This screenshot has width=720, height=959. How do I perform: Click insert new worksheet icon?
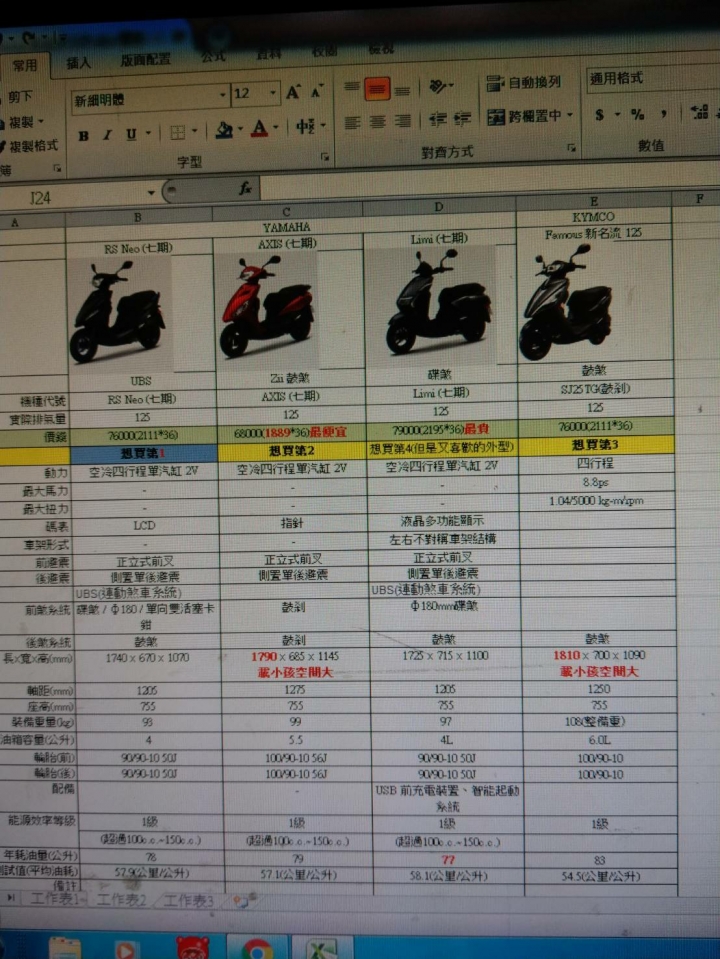tap(243, 901)
